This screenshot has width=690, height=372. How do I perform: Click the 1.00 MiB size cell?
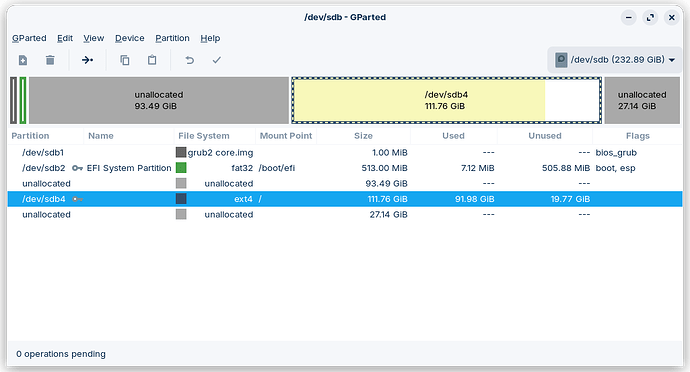[390, 153]
